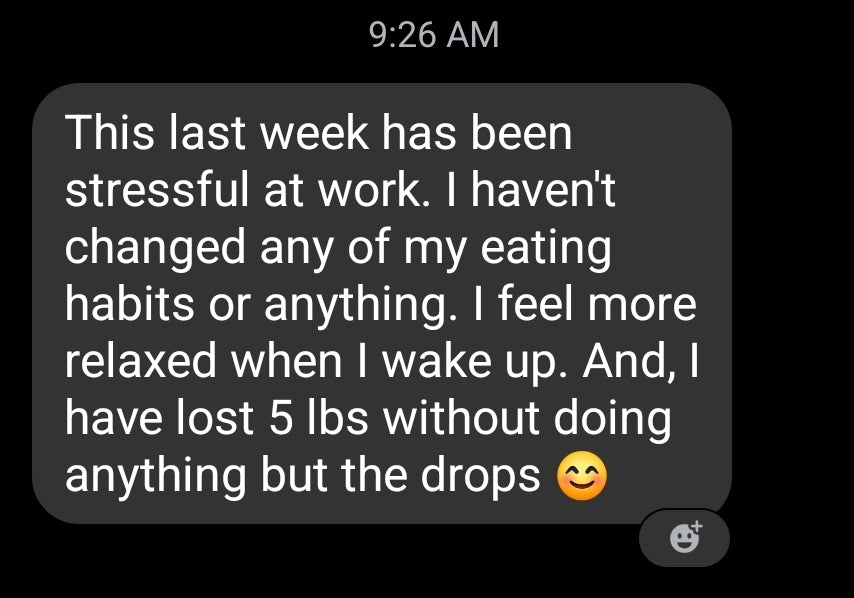Image resolution: width=854 pixels, height=598 pixels.
Task: Click the smiling face emoji in message
Action: tap(580, 476)
